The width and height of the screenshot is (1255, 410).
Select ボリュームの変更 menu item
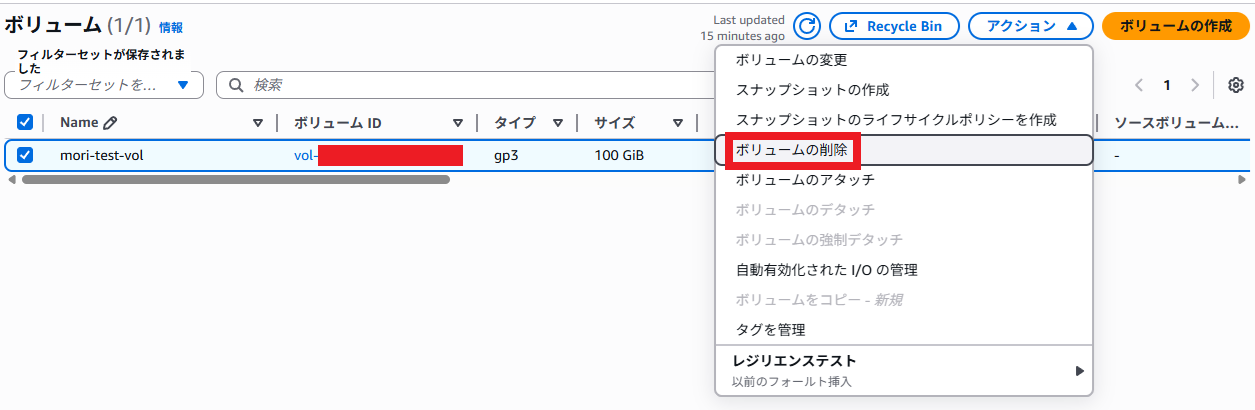(x=904, y=60)
